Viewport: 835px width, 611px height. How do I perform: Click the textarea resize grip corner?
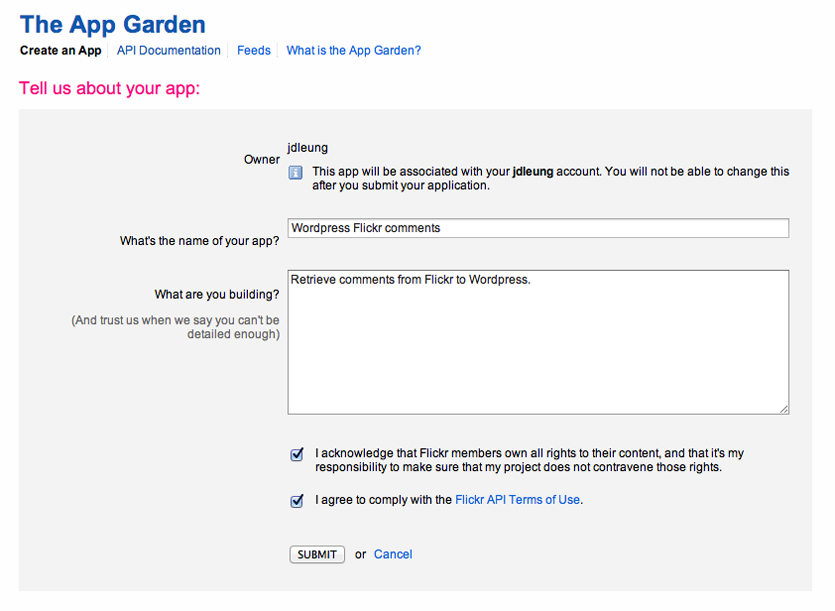pyautogui.click(x=784, y=409)
